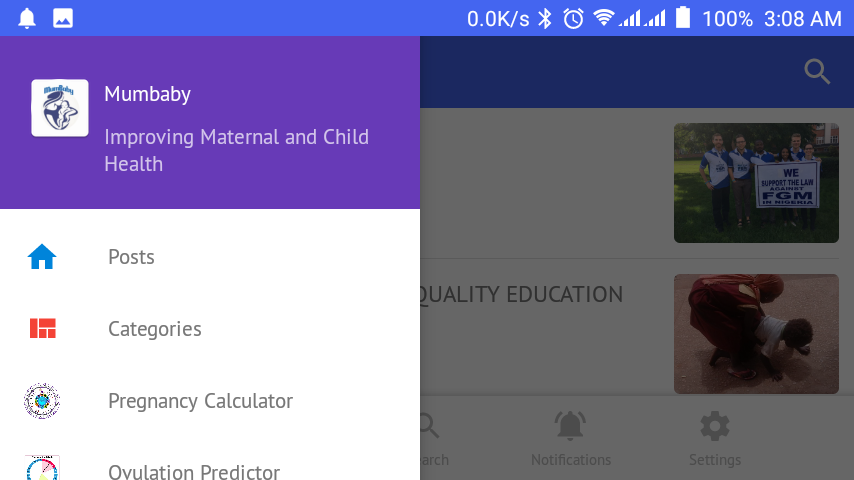Open the Settings gear in bottom bar
Image resolution: width=854 pixels, height=480 pixels.
(x=715, y=439)
